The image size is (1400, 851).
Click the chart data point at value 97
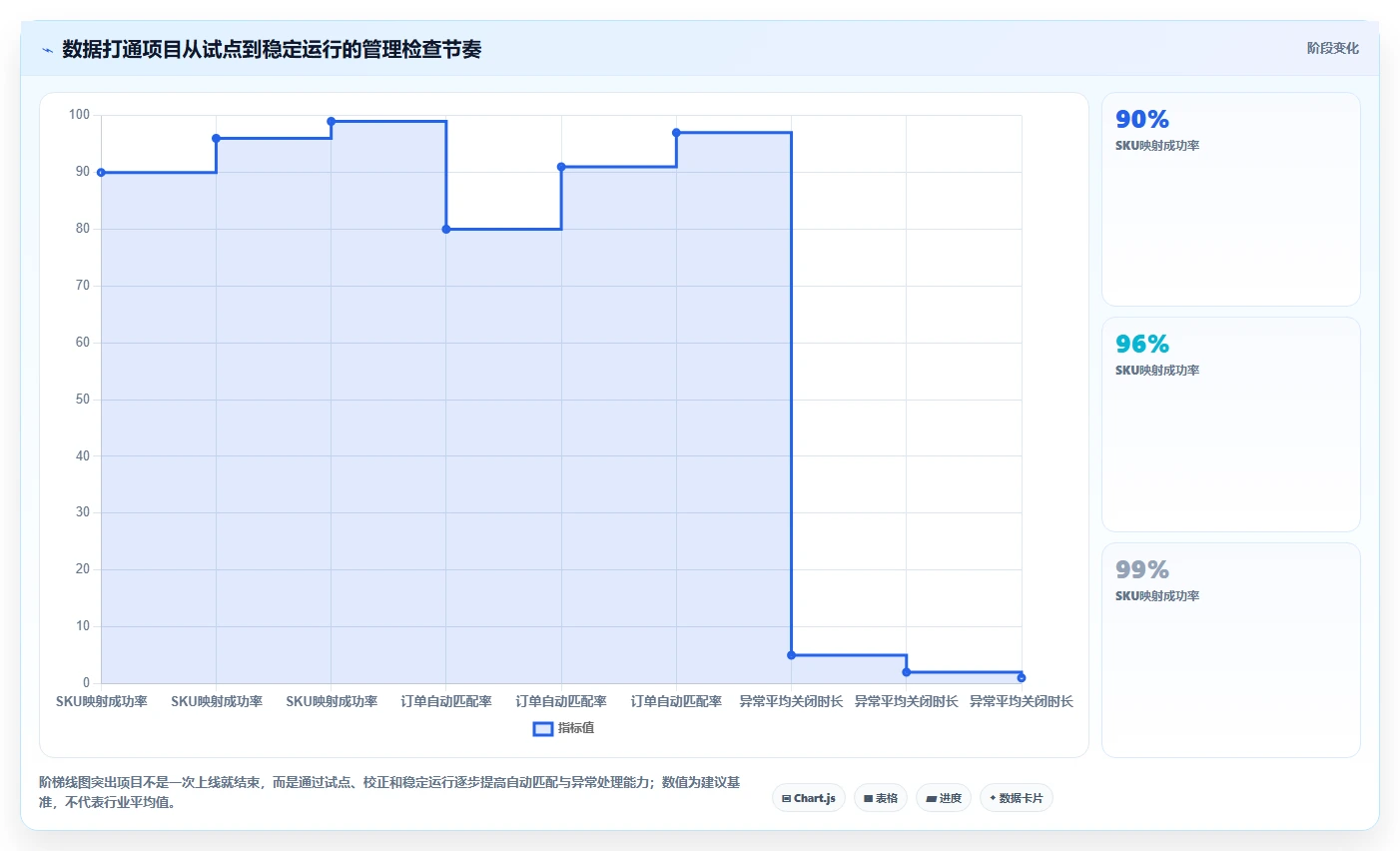(x=676, y=133)
